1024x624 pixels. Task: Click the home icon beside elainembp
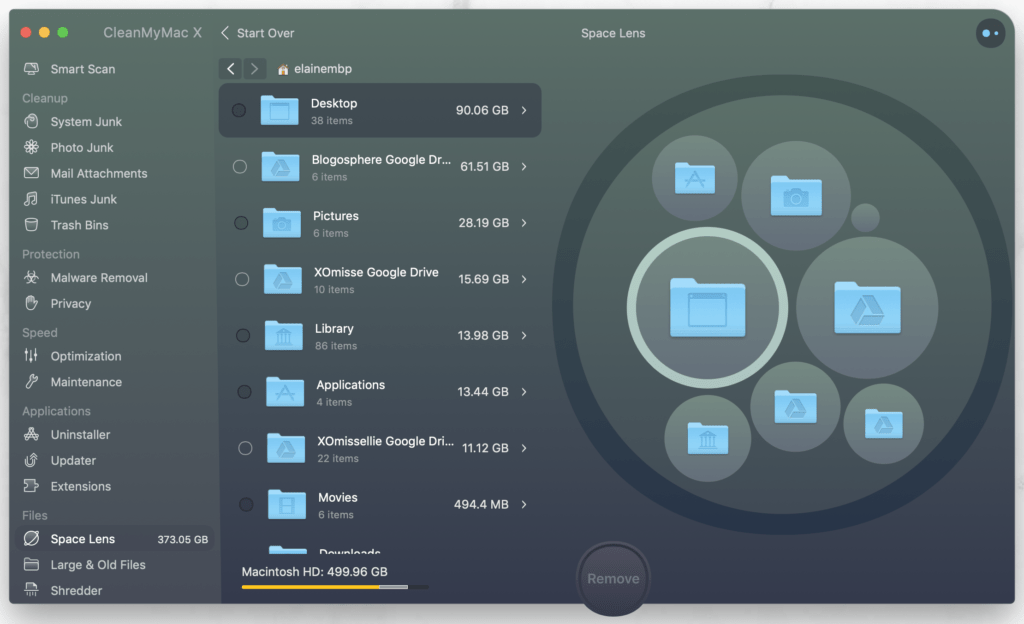click(283, 69)
